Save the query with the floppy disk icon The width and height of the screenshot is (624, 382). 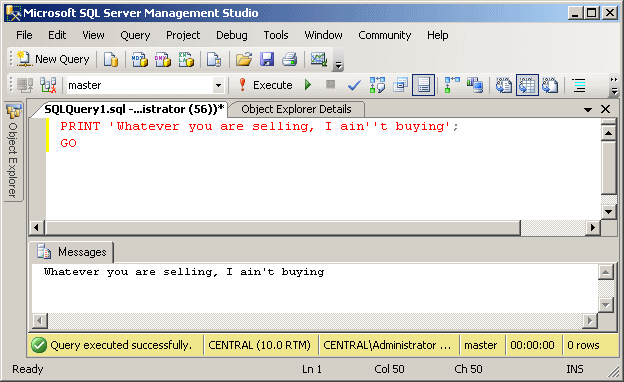267,59
